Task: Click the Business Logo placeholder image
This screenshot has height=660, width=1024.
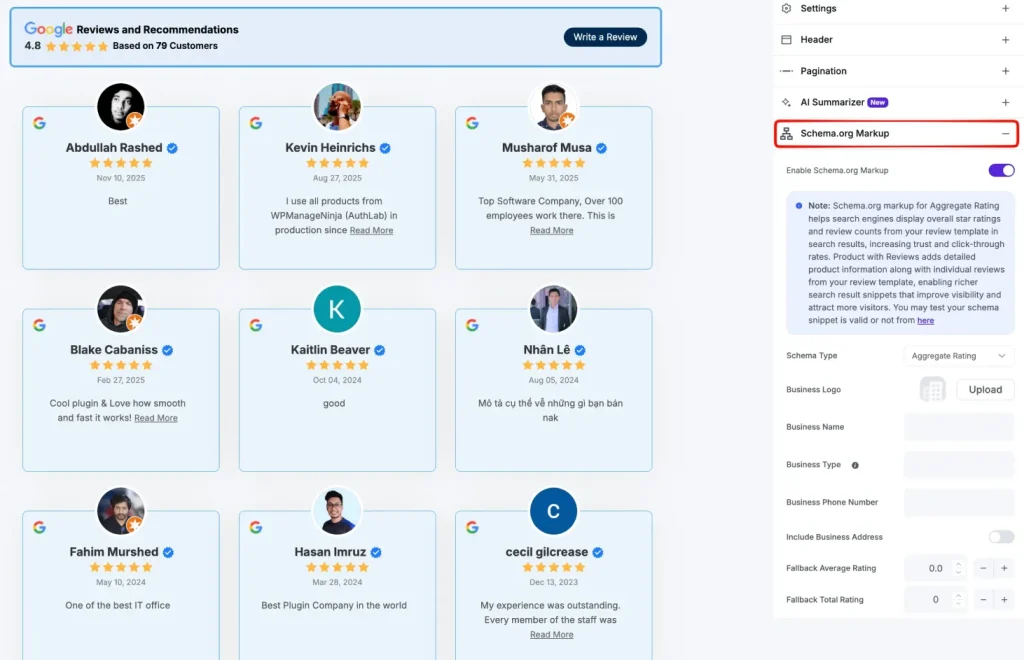Action: tap(933, 390)
